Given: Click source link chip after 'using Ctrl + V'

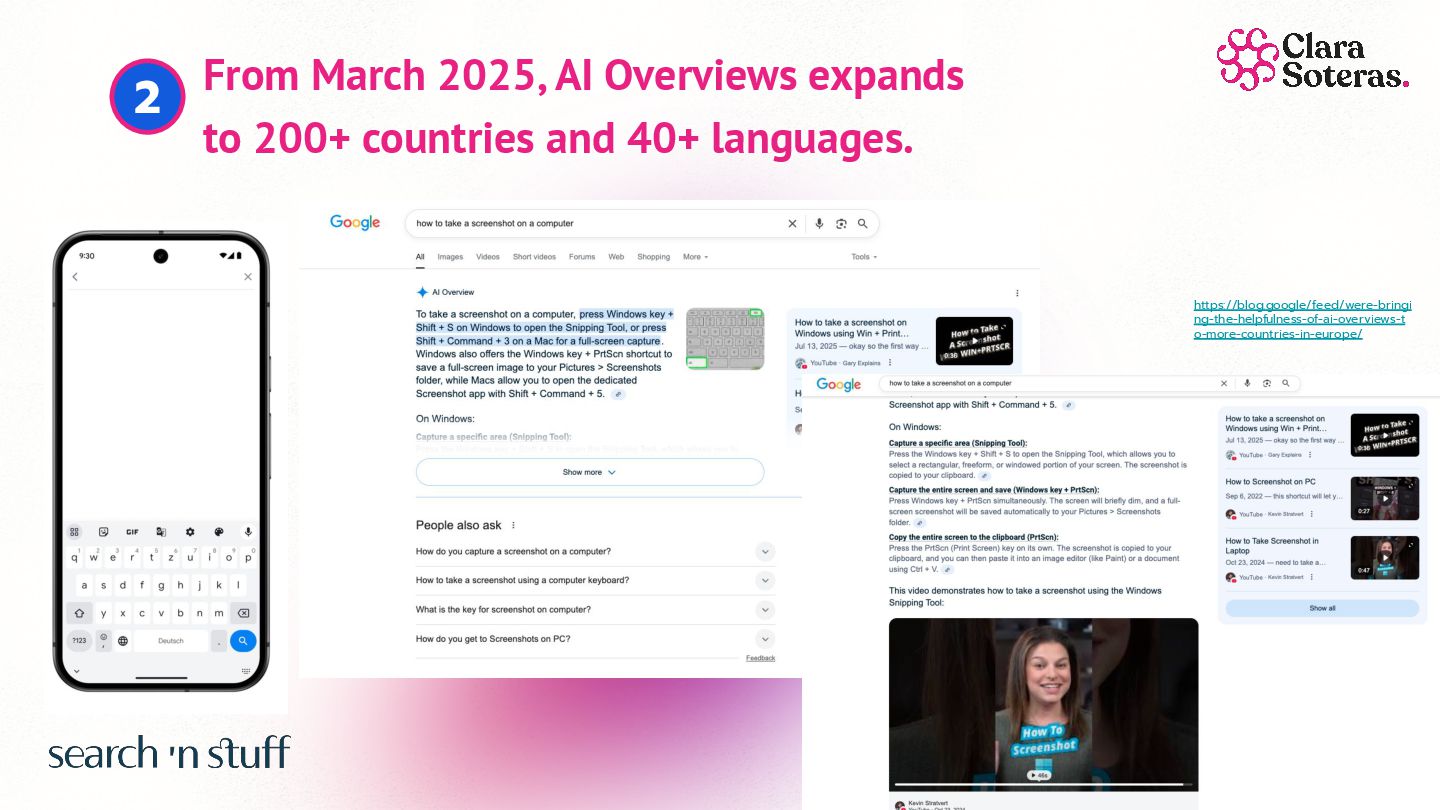Looking at the screenshot, I should [x=947, y=569].
